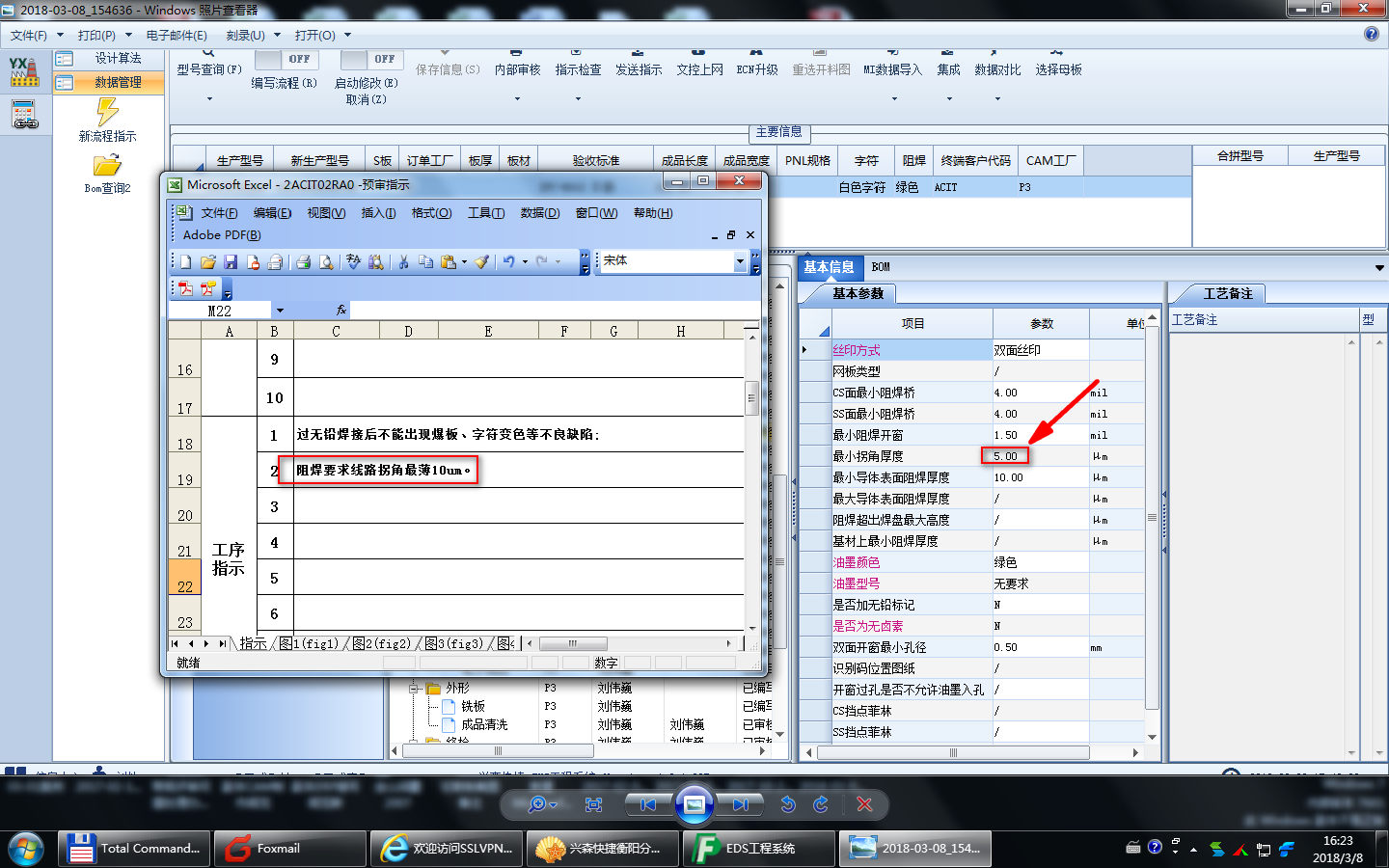This screenshot has width=1389, height=868.
Task: Select the 基本参数 tab
Action: pos(858,293)
